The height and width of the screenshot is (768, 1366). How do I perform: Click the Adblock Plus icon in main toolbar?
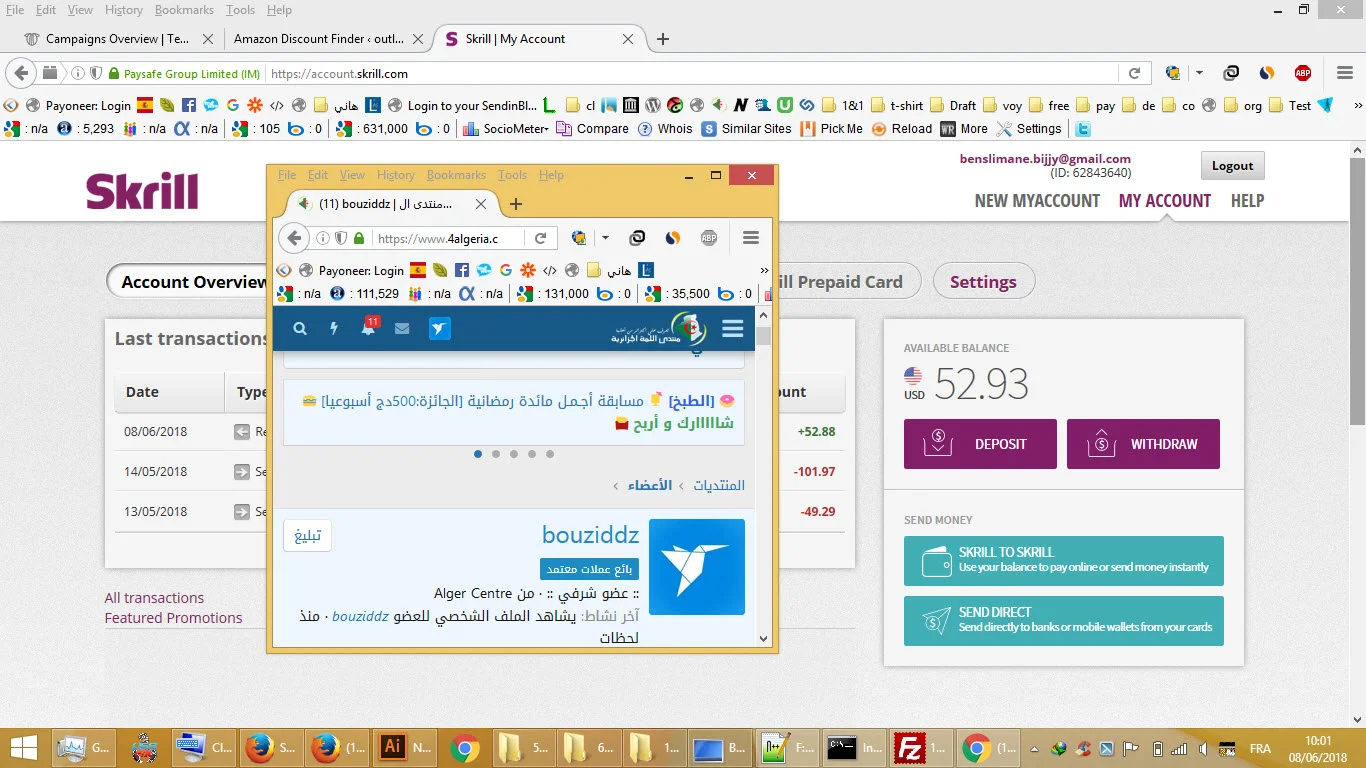click(1302, 73)
